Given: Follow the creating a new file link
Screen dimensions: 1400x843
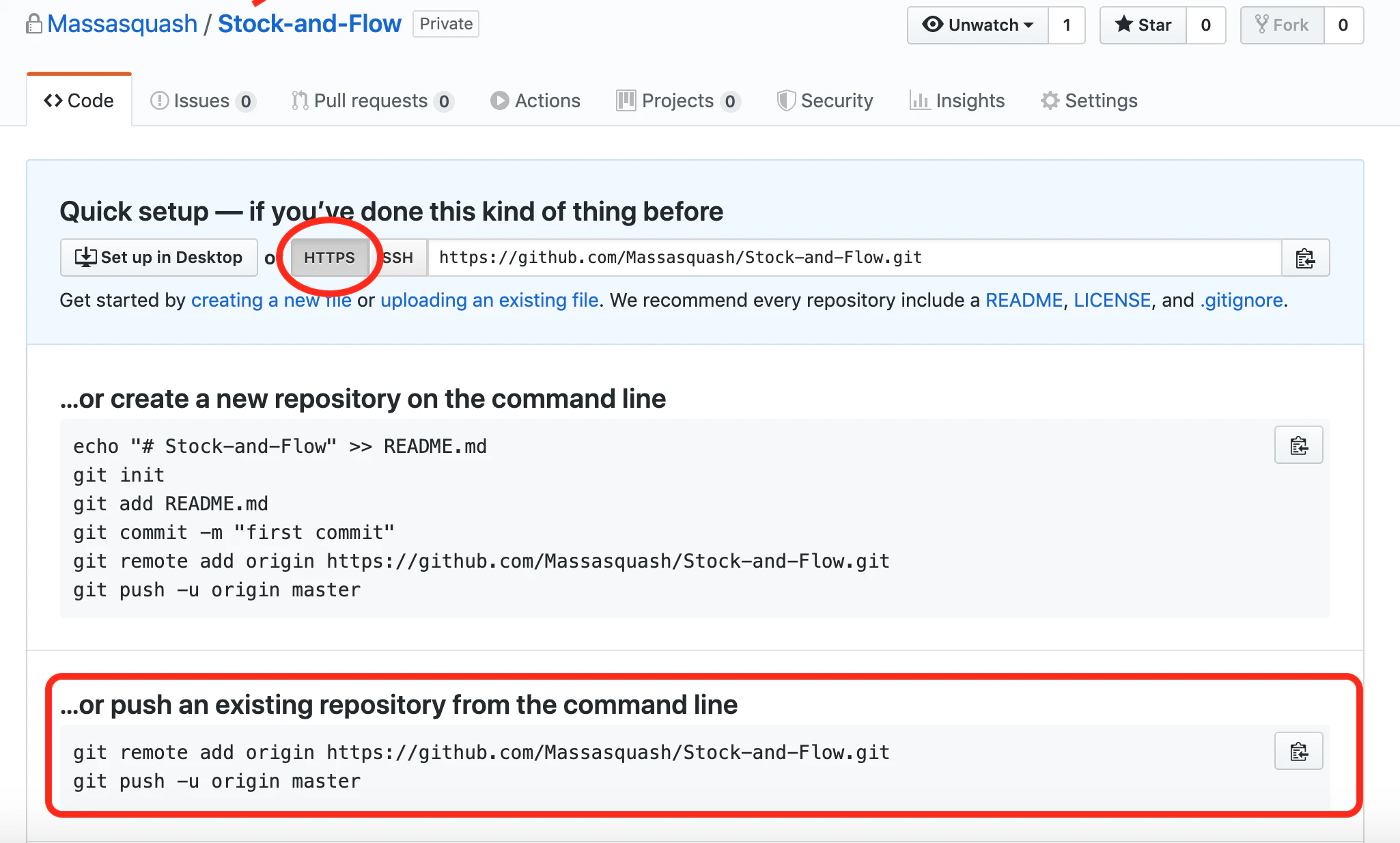Looking at the screenshot, I should [271, 301].
